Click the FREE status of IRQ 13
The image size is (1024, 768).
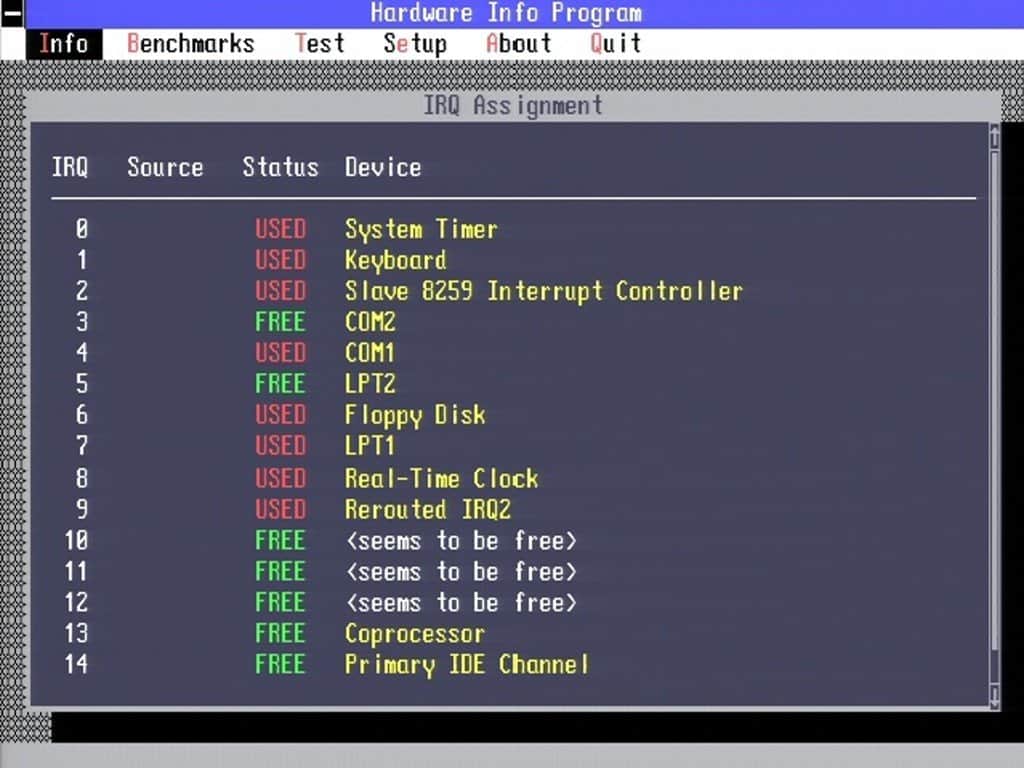[280, 633]
